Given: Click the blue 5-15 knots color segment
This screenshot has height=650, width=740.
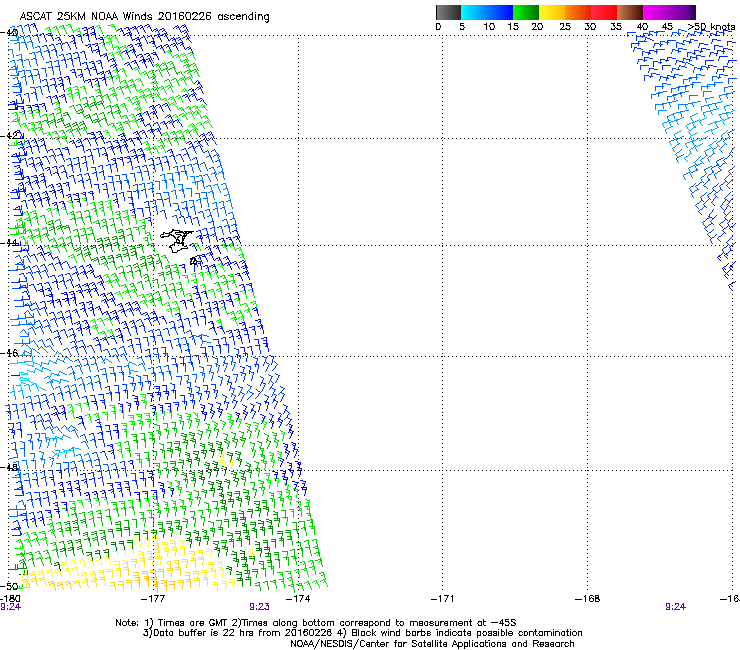Looking at the screenshot, I should 487,12.
